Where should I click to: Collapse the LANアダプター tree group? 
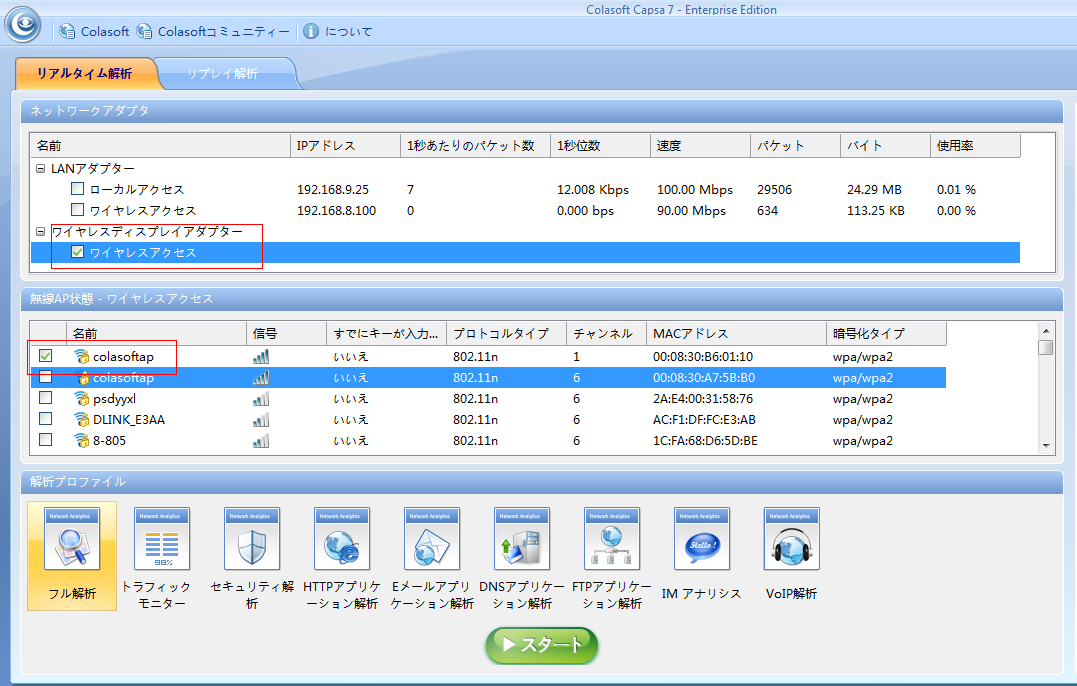click(40, 169)
